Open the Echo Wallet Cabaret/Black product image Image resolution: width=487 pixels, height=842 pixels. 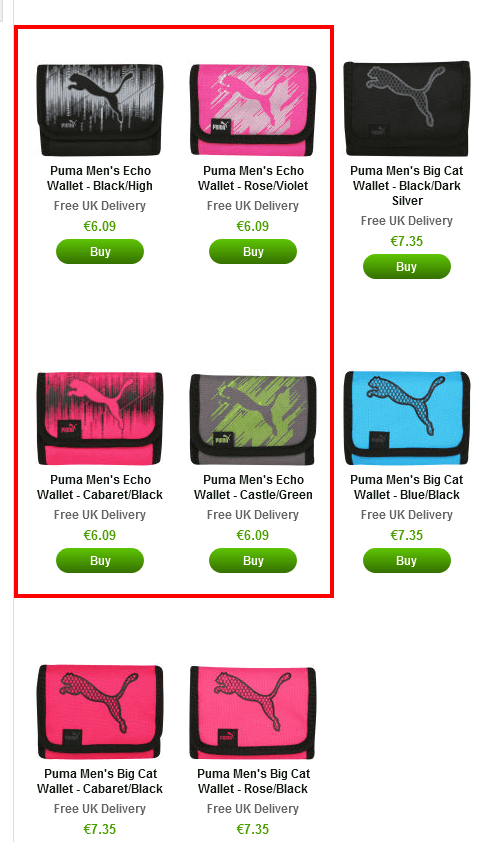coord(100,419)
